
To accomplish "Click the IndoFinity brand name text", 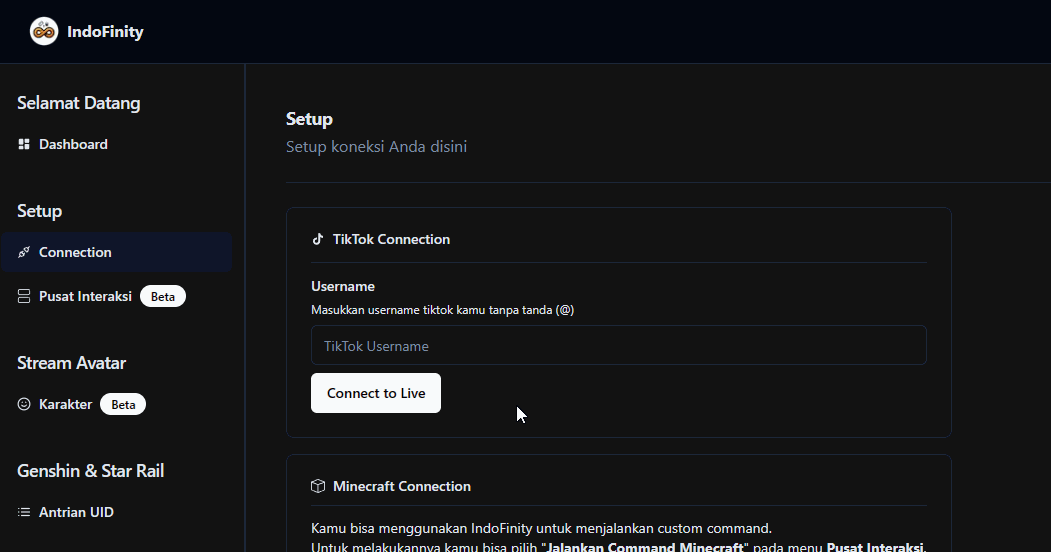I will [x=105, y=32].
